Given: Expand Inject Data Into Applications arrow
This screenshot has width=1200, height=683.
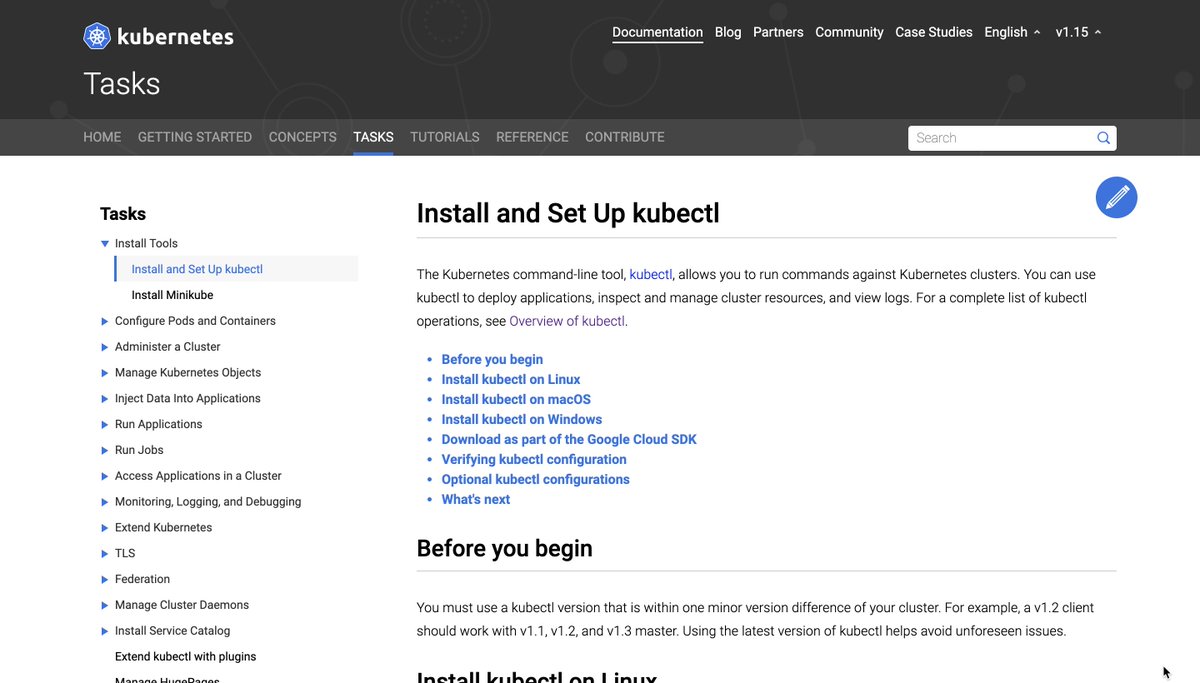Looking at the screenshot, I should pyautogui.click(x=105, y=399).
